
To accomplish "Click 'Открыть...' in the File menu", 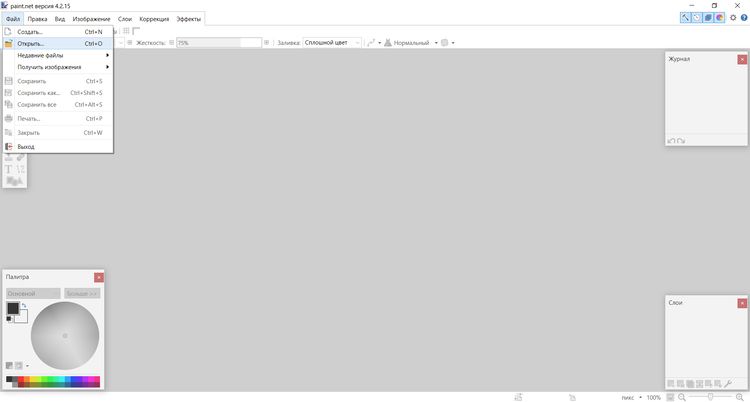I will 31,44.
